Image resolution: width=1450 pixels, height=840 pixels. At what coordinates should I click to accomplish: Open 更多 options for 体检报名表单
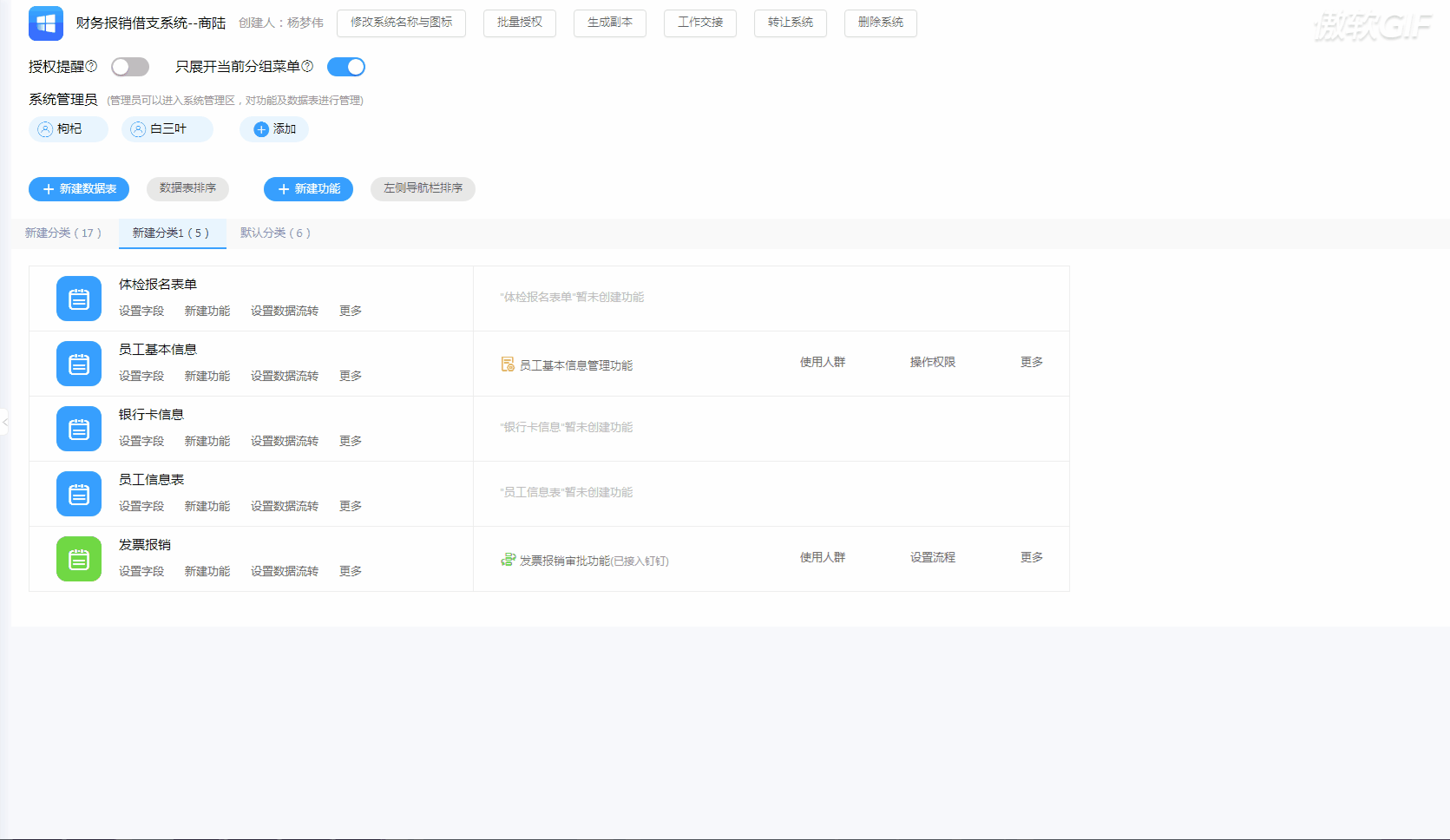(349, 310)
